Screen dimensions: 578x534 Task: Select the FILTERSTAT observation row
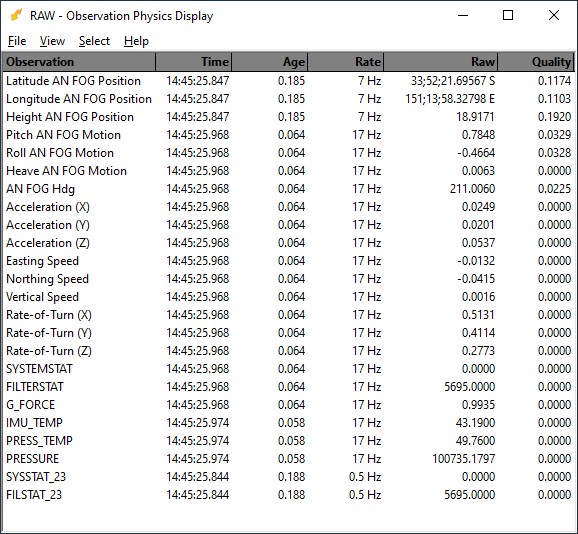pyautogui.click(x=288, y=387)
